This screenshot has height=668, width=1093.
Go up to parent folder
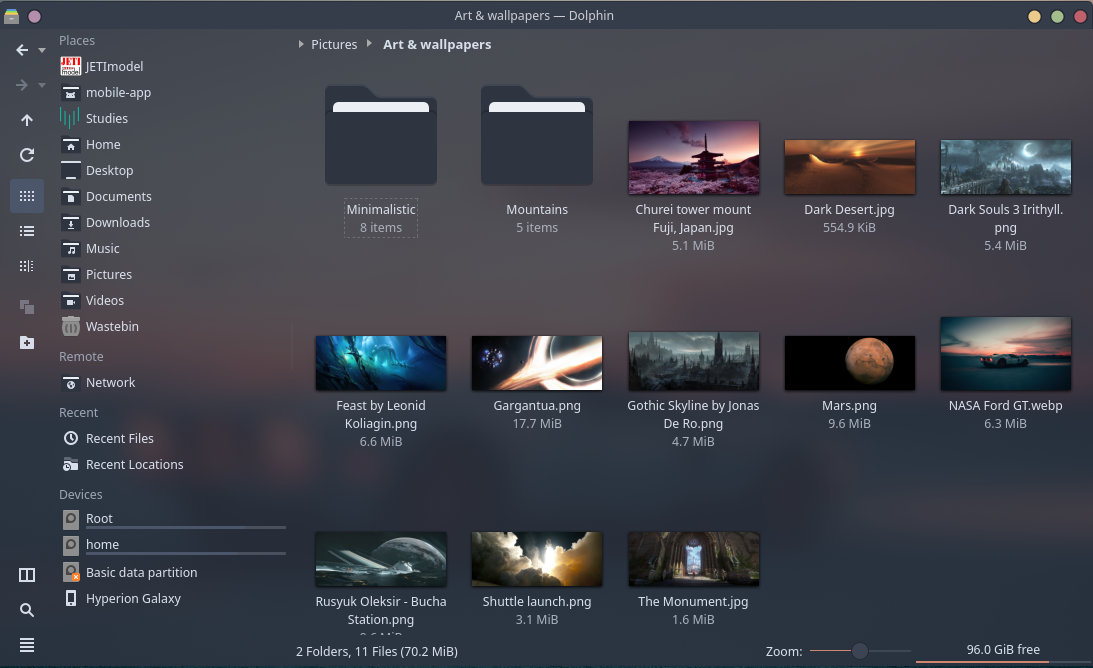pos(26,120)
